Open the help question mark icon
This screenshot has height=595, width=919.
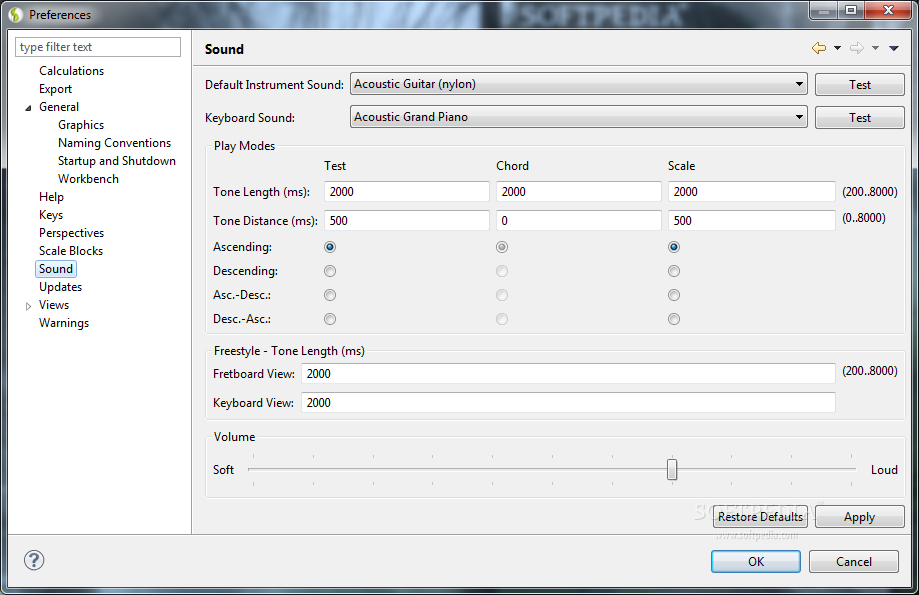[x=34, y=560]
